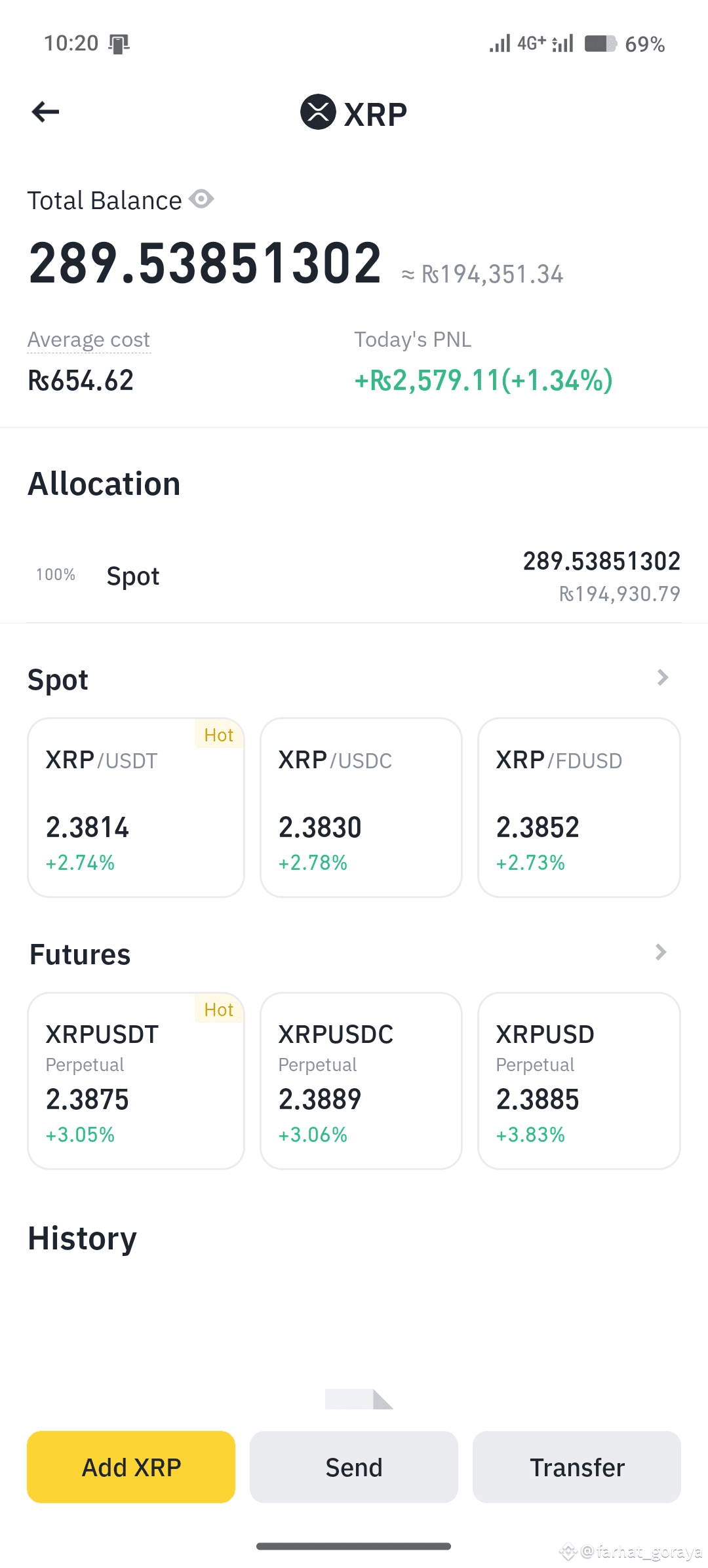Tap the Hot badge on XRPUSDT Perpetual
Image resolution: width=708 pixels, height=1568 pixels.
click(x=219, y=1009)
